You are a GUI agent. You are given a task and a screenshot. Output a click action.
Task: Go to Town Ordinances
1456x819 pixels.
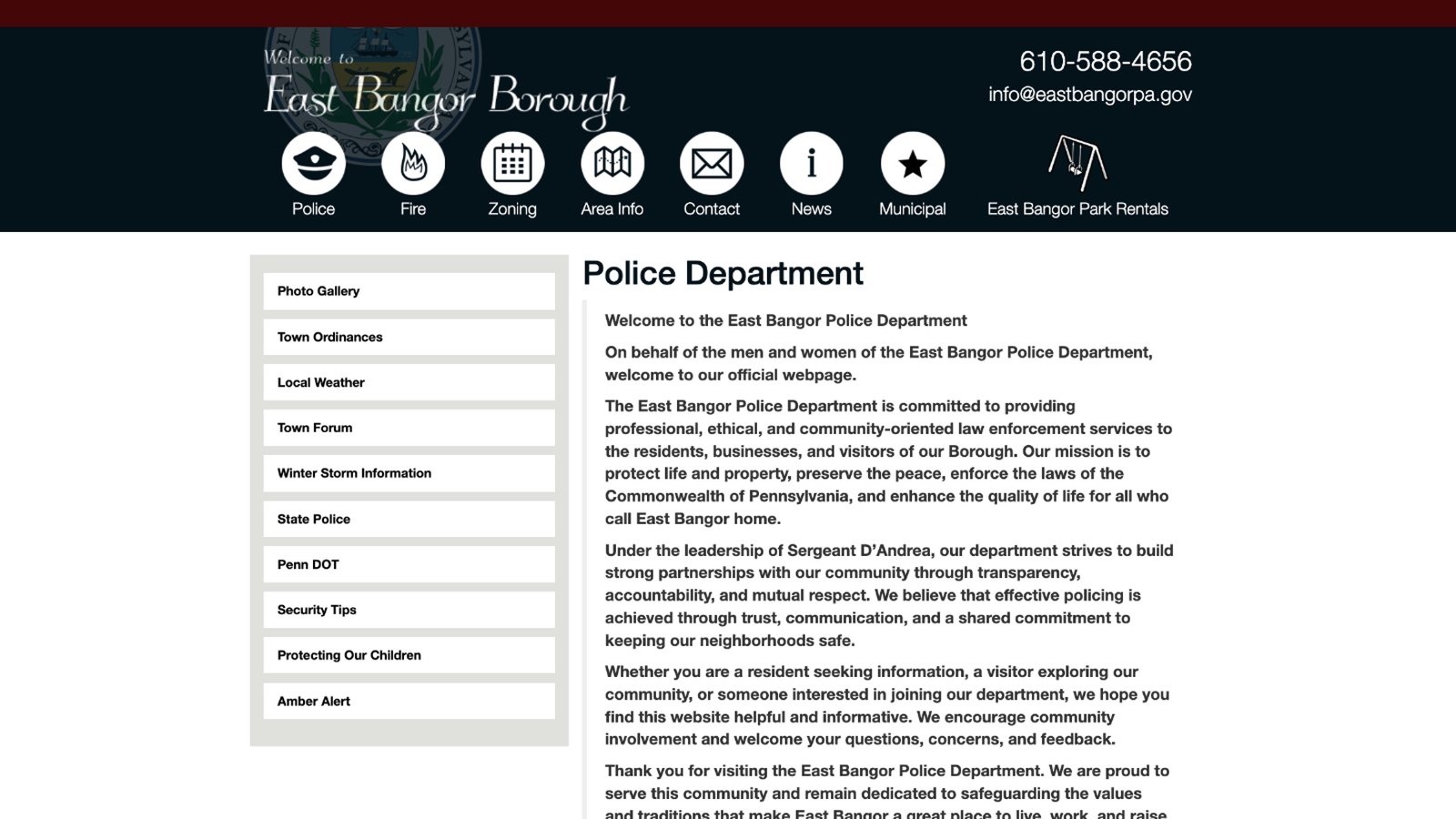tap(409, 337)
